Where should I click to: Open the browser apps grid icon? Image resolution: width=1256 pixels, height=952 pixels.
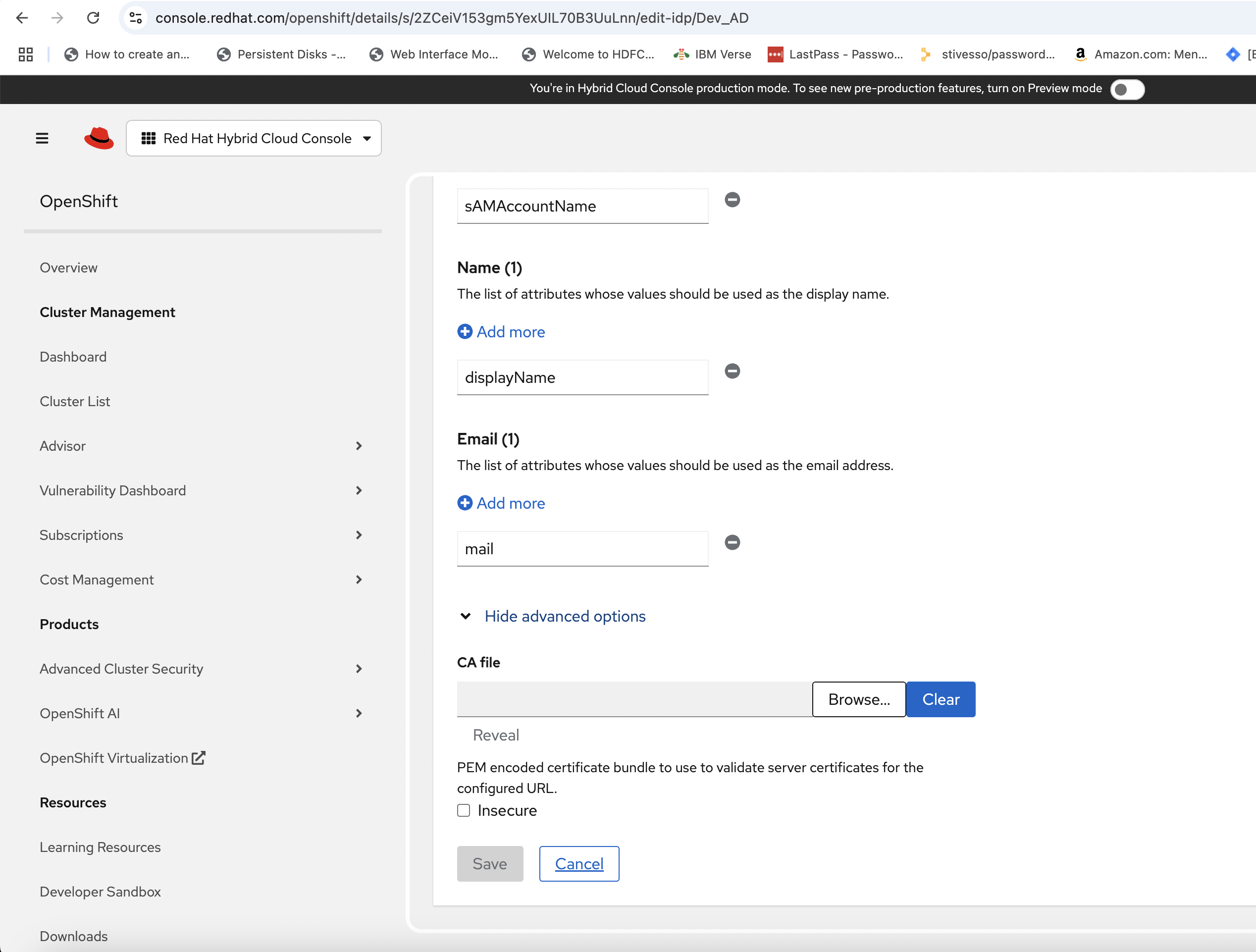26,54
